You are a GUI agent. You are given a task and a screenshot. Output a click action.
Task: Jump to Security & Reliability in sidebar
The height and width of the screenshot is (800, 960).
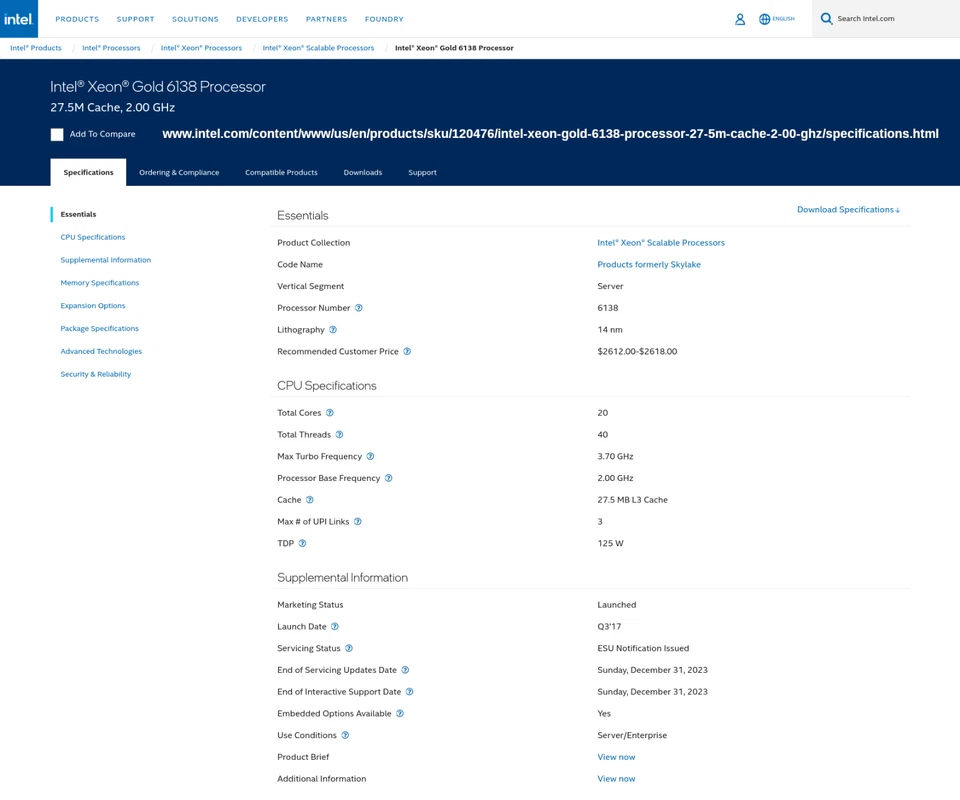(x=96, y=374)
